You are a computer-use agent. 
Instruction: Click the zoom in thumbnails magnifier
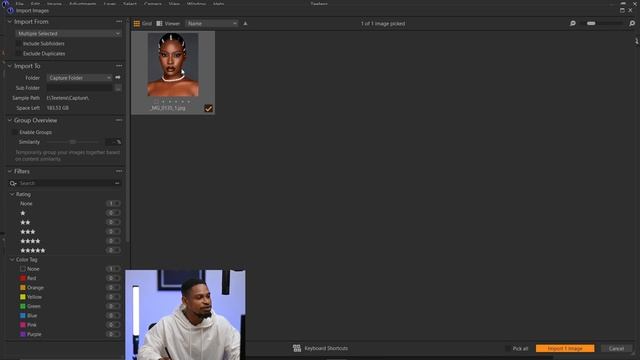point(632,24)
